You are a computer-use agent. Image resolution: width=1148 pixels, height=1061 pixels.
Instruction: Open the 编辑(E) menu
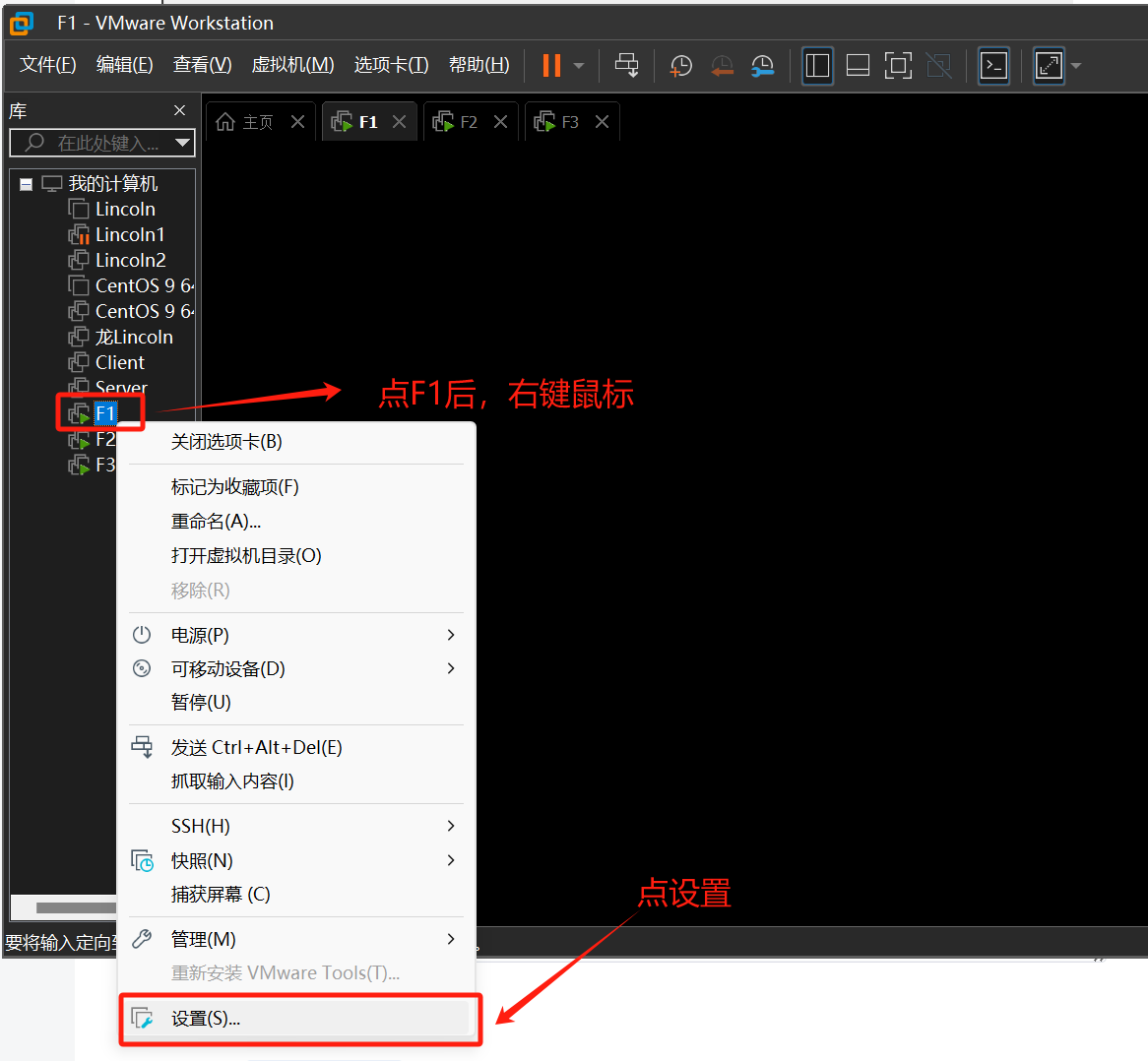(124, 65)
